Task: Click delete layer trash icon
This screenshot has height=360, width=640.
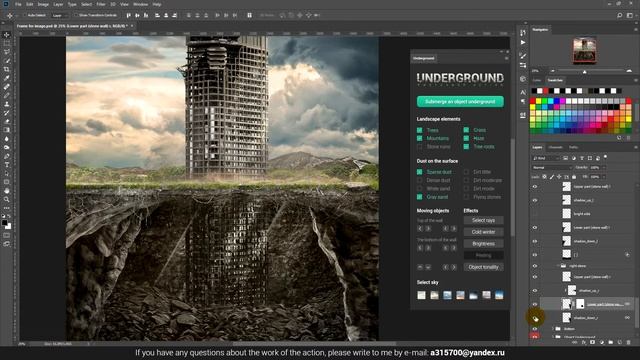Action: pyautogui.click(x=629, y=342)
